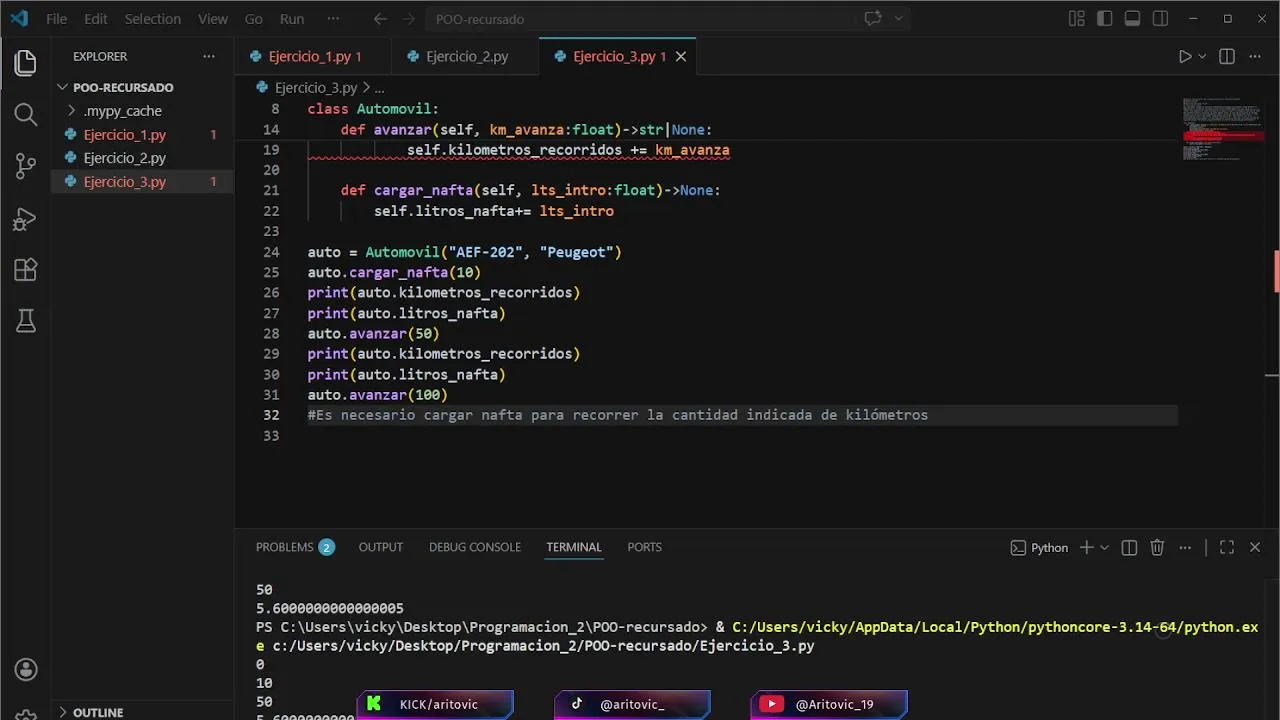Open the File menu
The image size is (1280, 720).
56,19
